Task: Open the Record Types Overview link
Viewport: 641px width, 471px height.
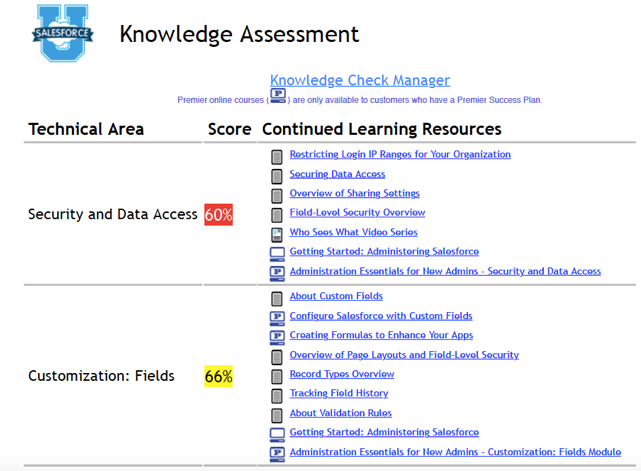Action: 342,374
